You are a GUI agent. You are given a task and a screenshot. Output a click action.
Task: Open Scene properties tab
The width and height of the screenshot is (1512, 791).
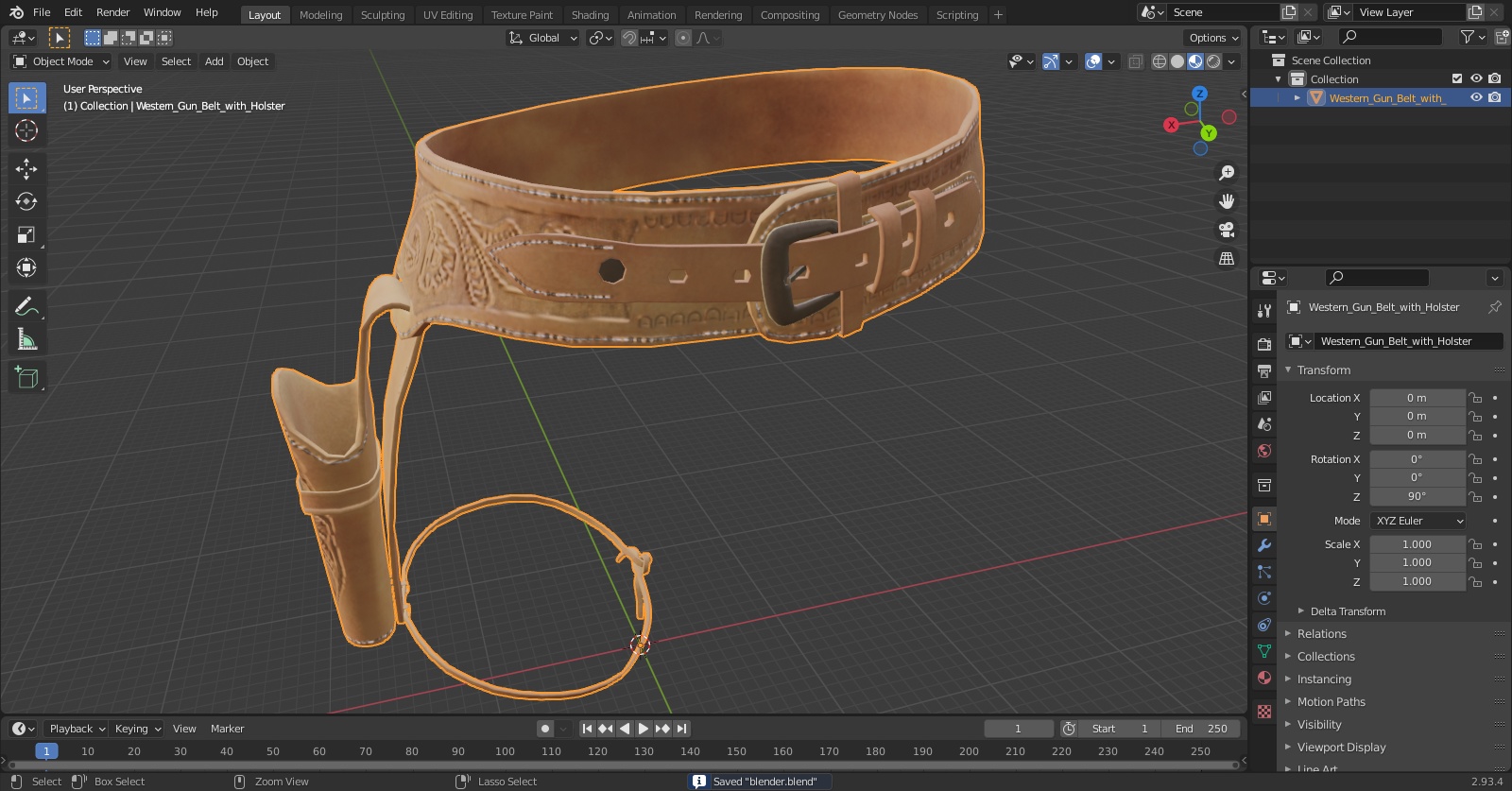point(1264,423)
